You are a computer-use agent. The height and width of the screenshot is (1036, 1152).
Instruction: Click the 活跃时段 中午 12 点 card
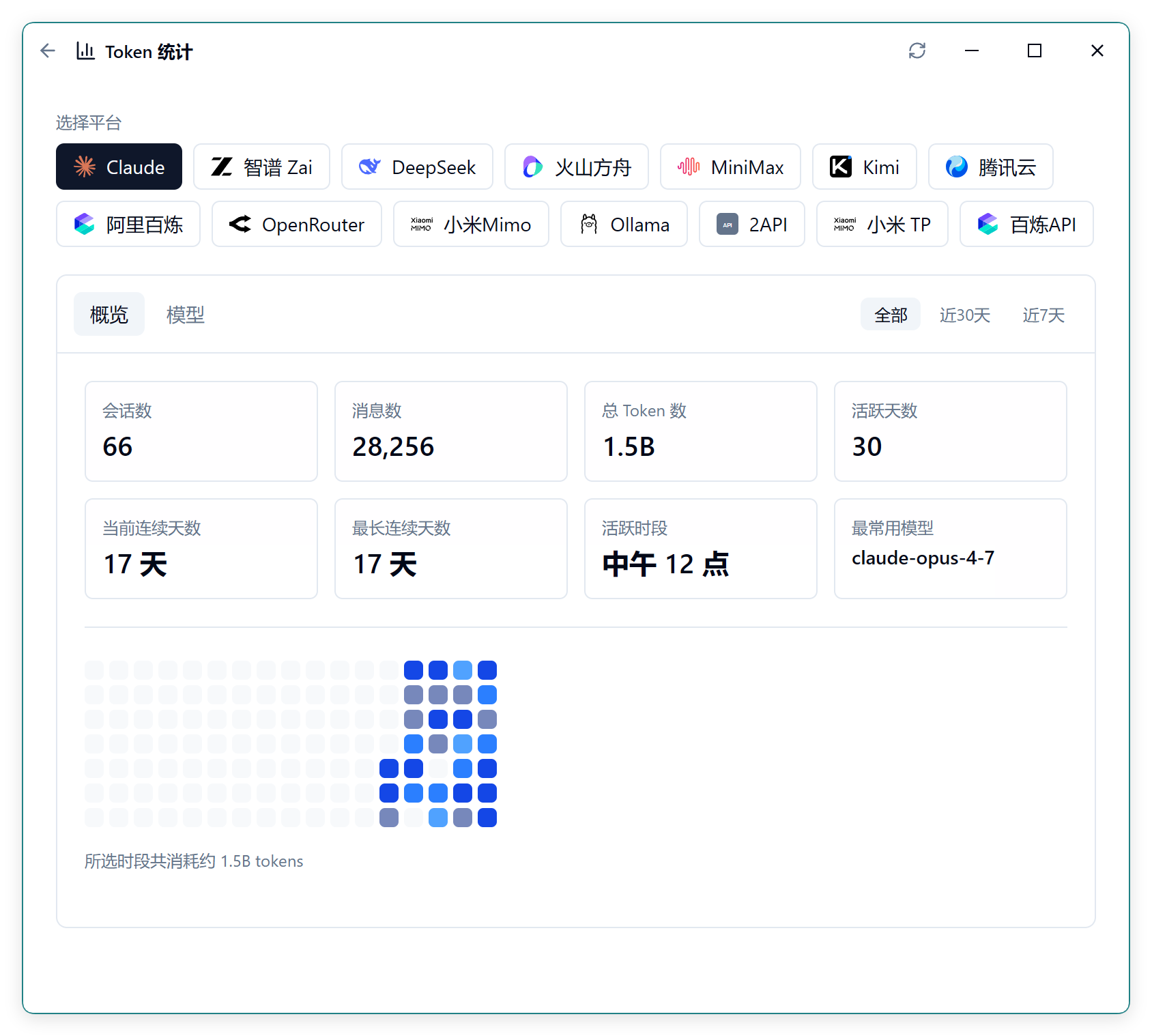[701, 549]
